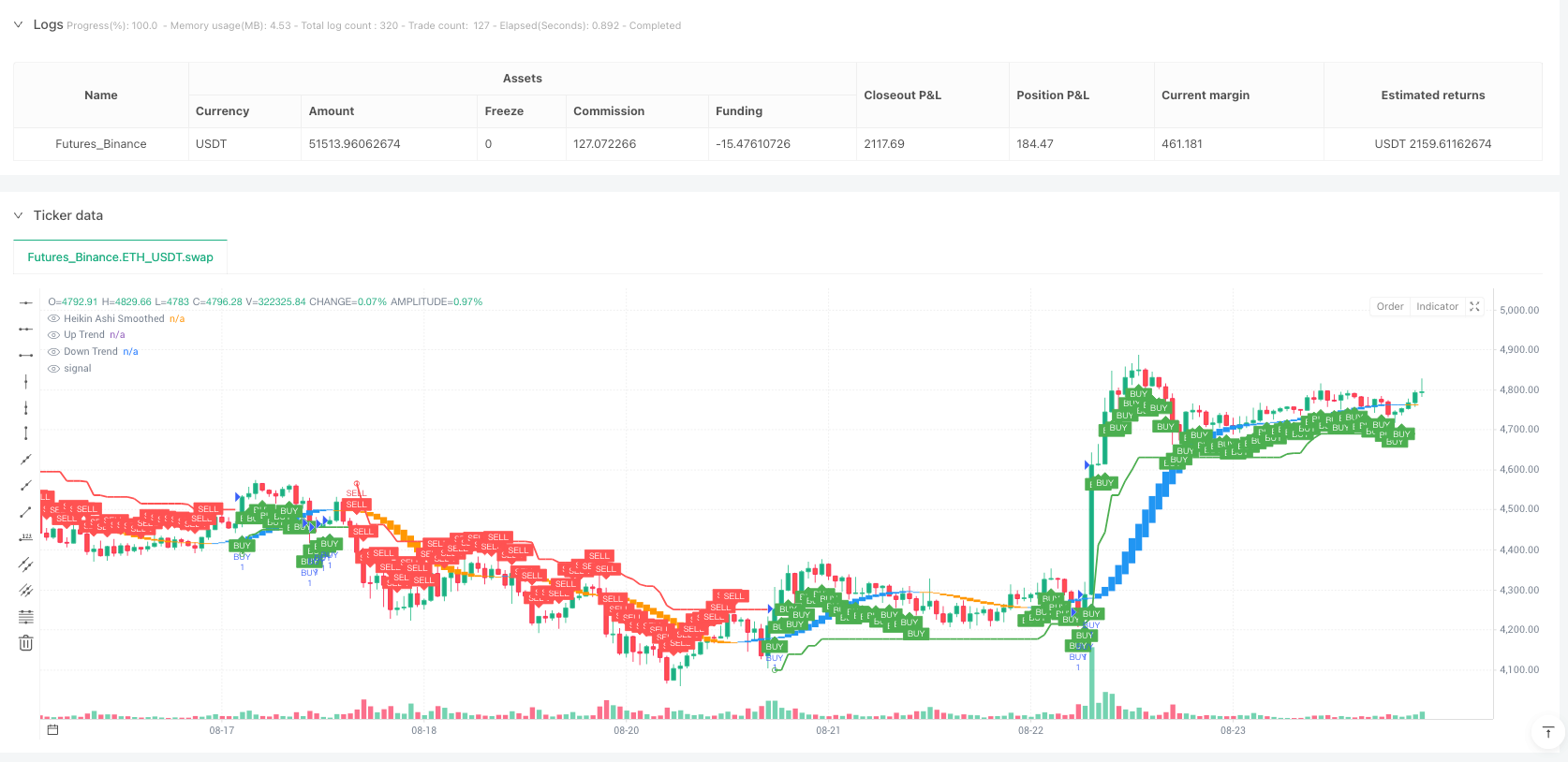The image size is (1568, 762).
Task: Select the topmost horizontal line drawing tool
Action: tap(26, 302)
